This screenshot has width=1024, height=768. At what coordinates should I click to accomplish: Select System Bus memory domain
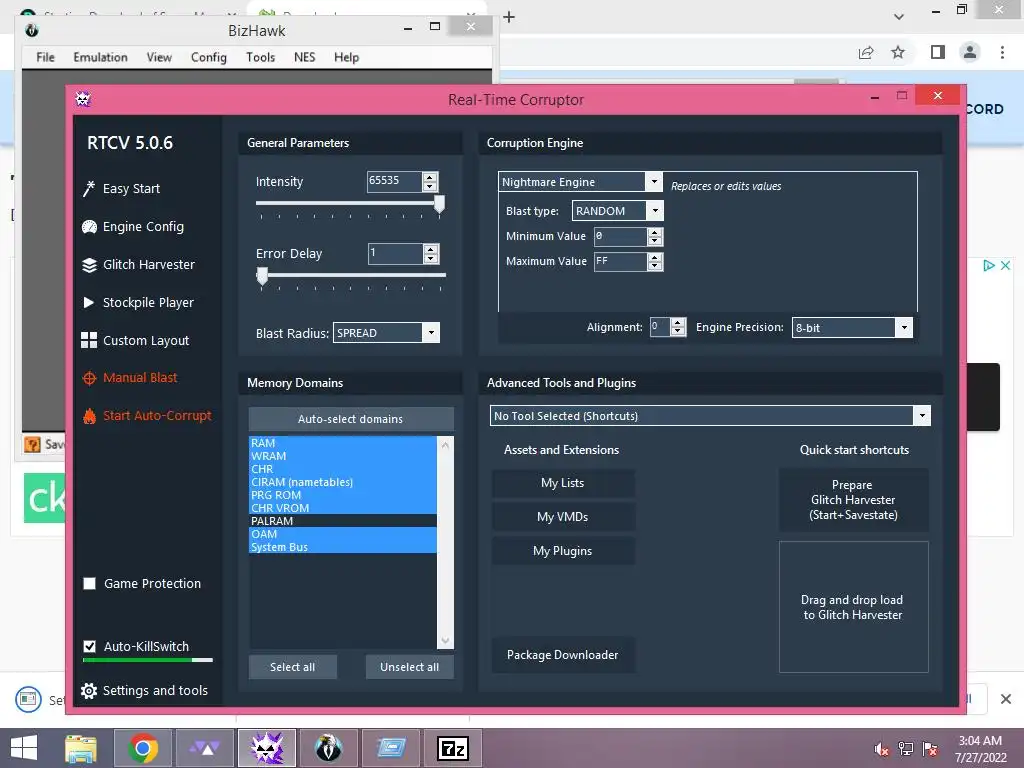click(x=343, y=547)
